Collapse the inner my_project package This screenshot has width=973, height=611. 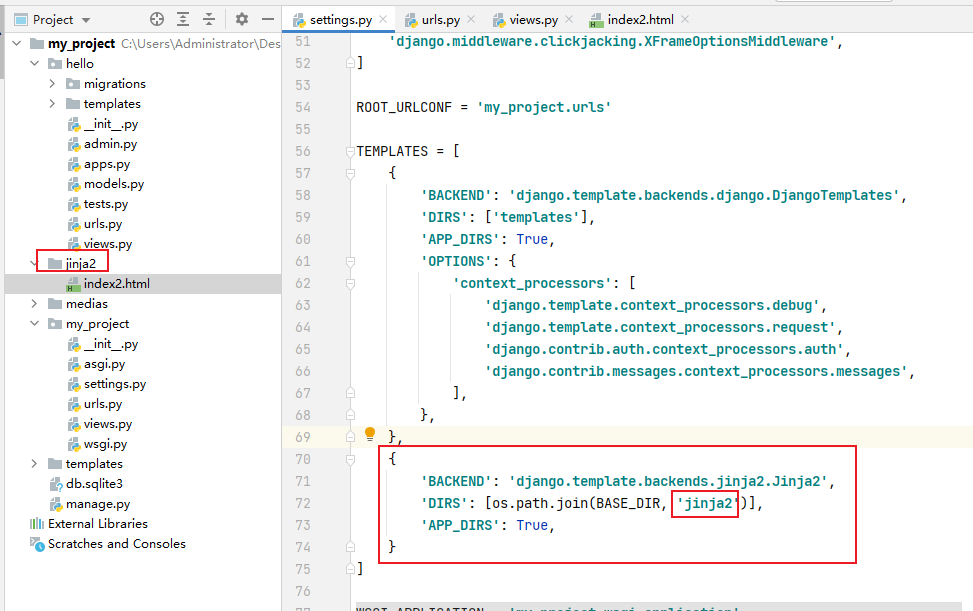tap(35, 324)
